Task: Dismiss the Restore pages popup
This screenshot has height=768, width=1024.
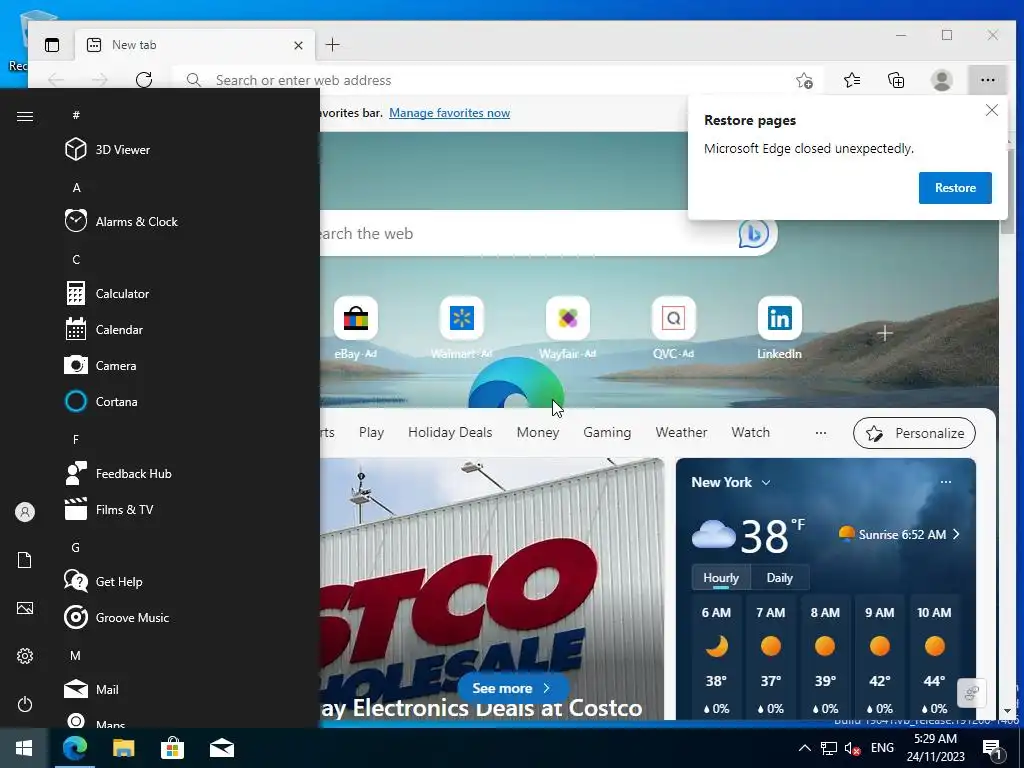Action: [x=991, y=110]
